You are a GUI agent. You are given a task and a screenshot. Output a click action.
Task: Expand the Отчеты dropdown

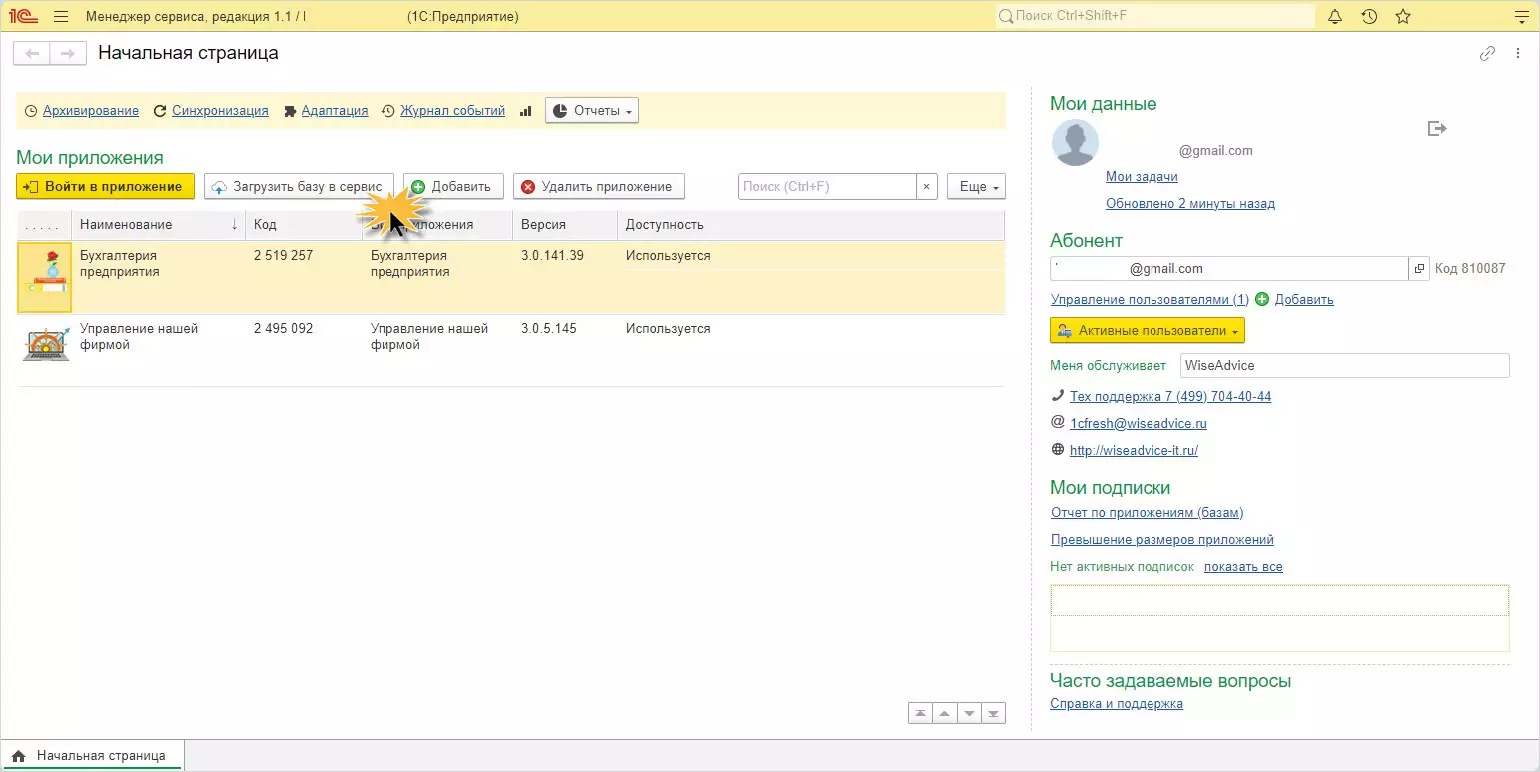point(592,111)
